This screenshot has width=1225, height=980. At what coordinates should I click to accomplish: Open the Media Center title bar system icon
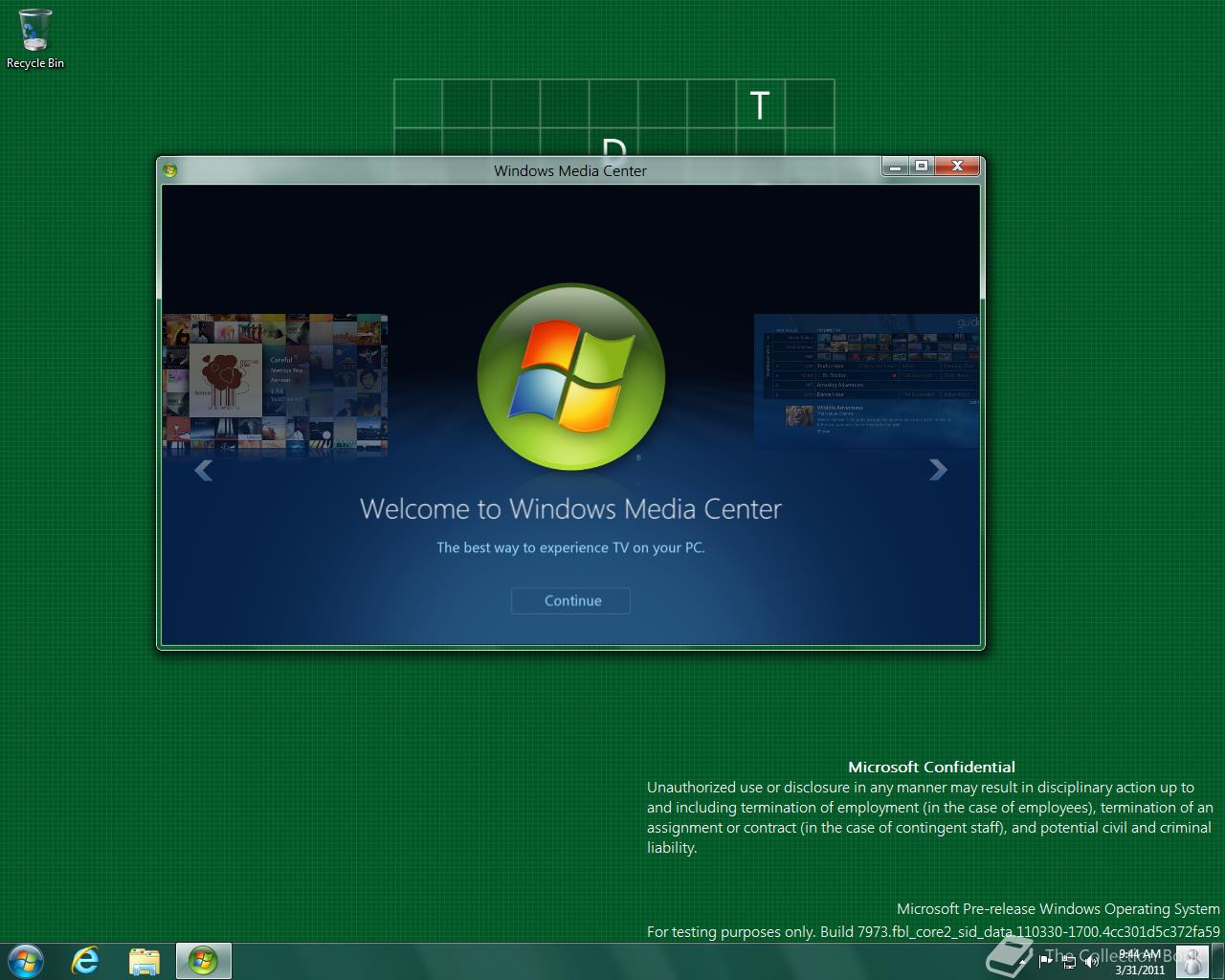(170, 170)
